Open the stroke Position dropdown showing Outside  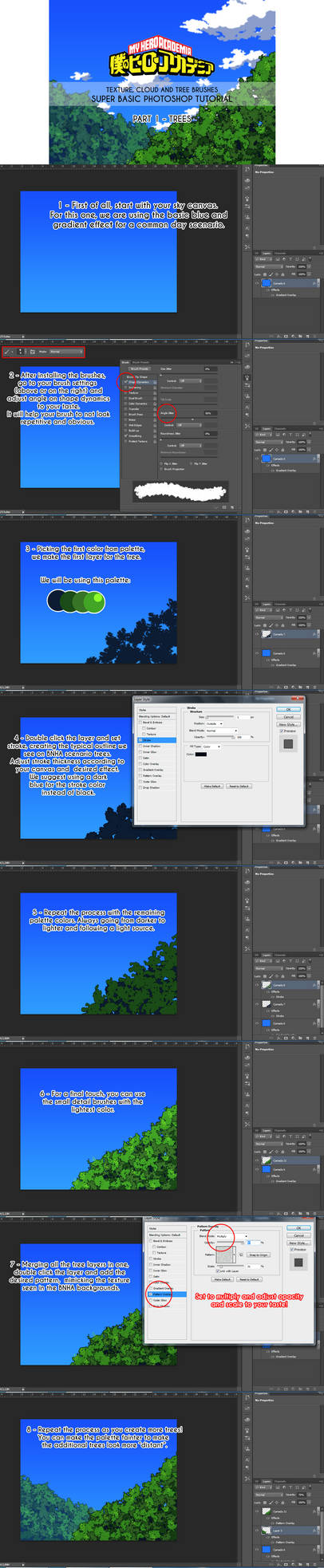pyautogui.click(x=213, y=723)
